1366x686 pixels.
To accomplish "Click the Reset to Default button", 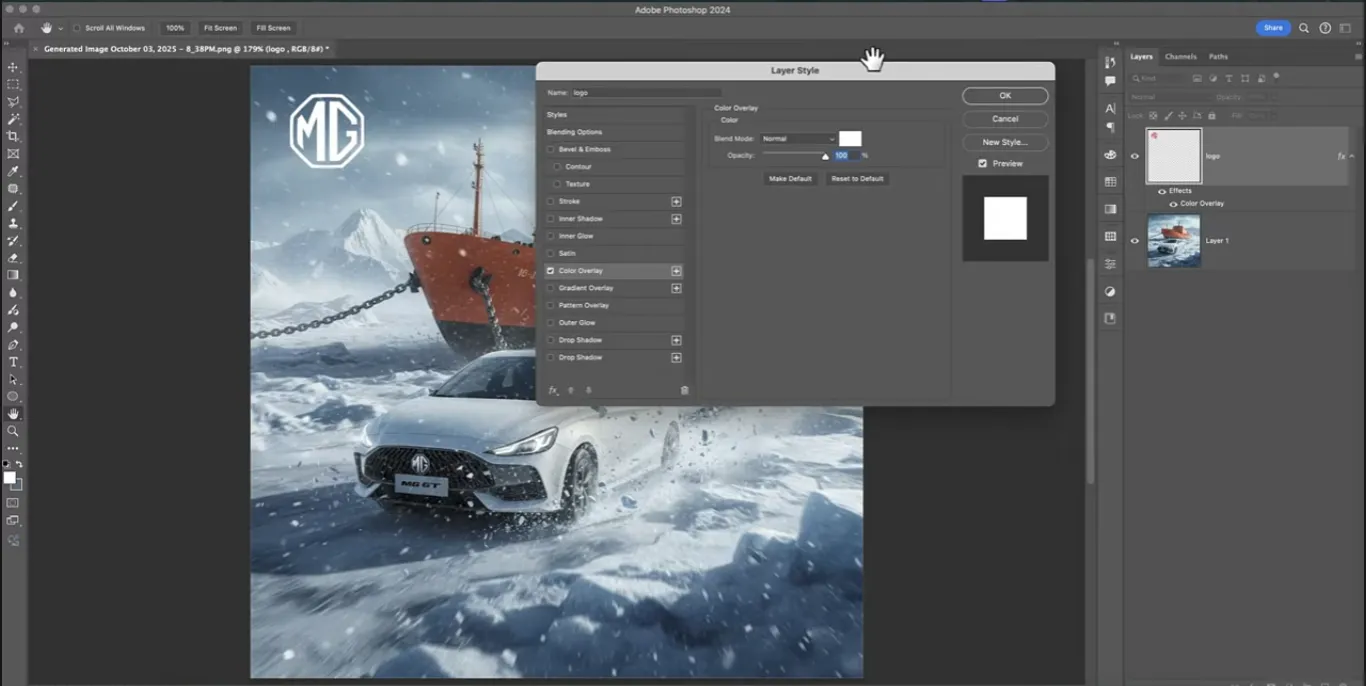I will (857, 179).
